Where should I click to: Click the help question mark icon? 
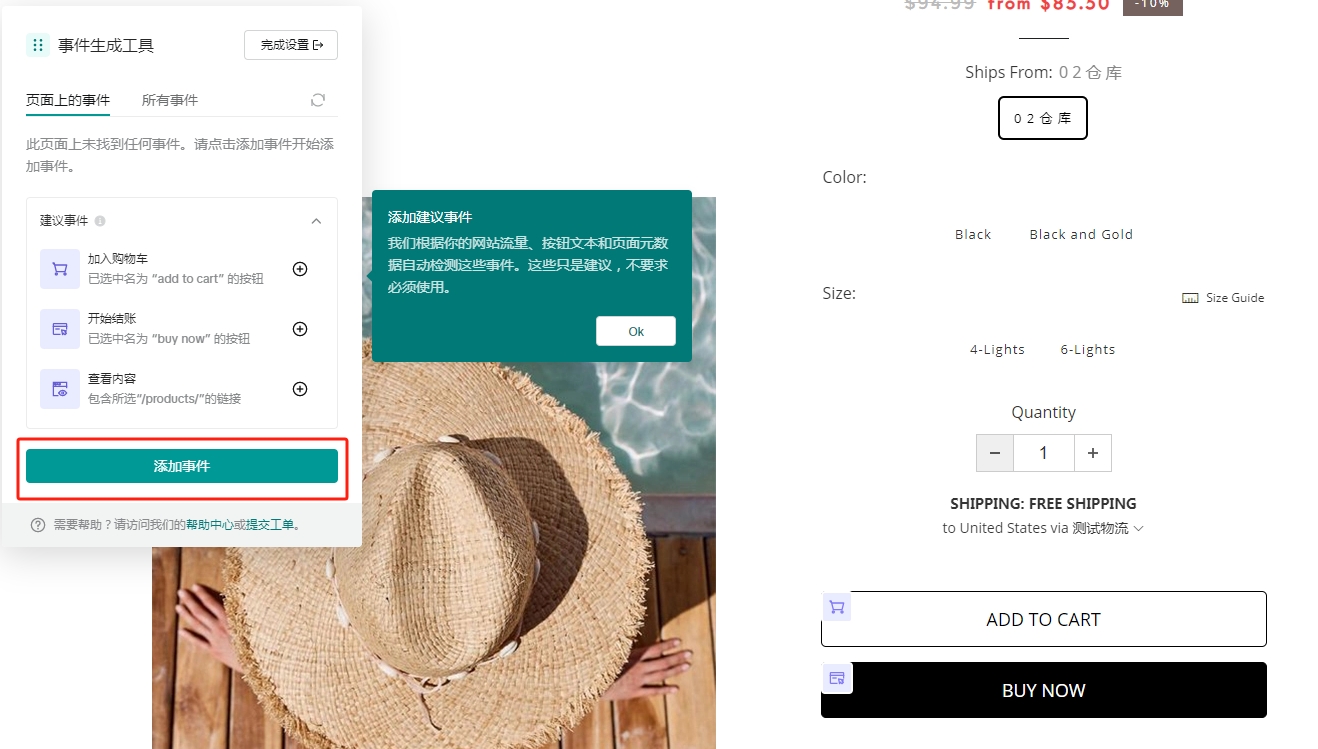click(38, 525)
